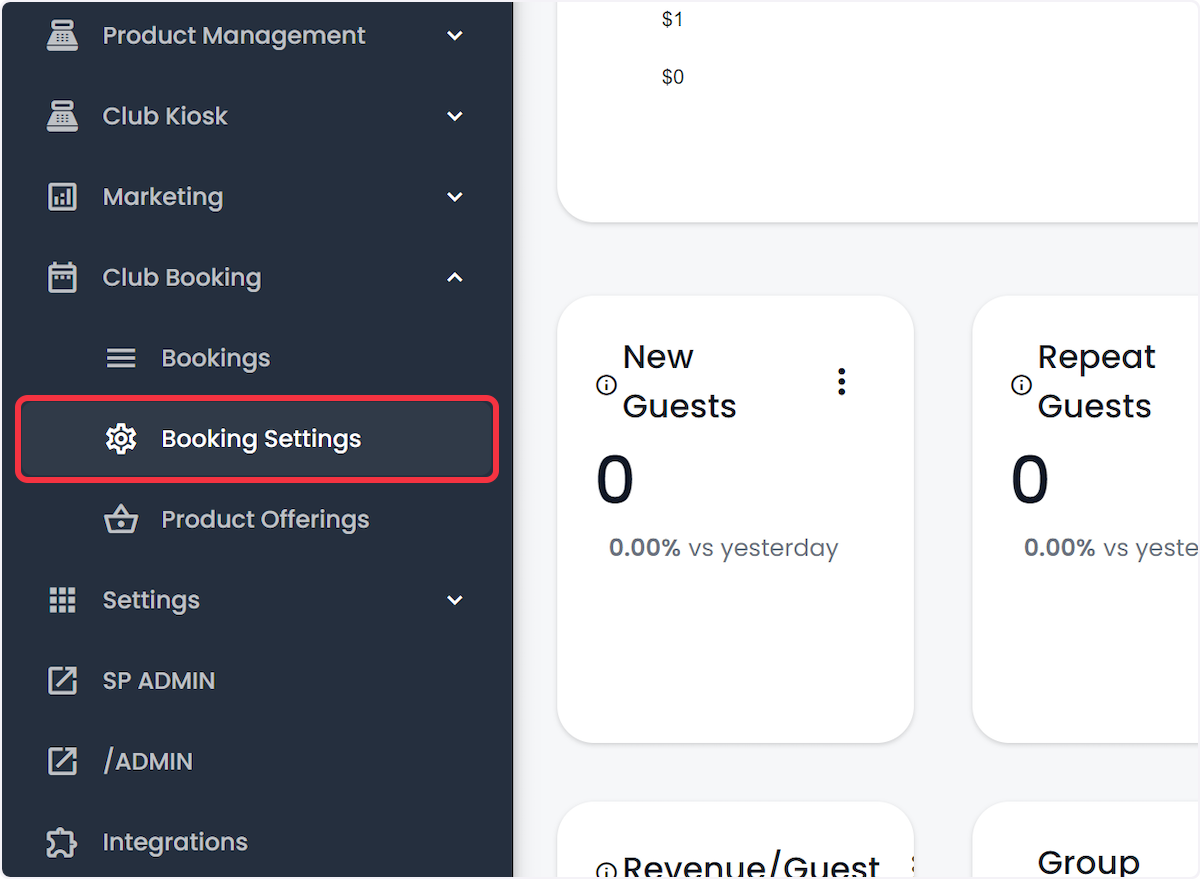Click the info icon beside New Guests
The width and height of the screenshot is (1200, 879).
click(x=606, y=385)
